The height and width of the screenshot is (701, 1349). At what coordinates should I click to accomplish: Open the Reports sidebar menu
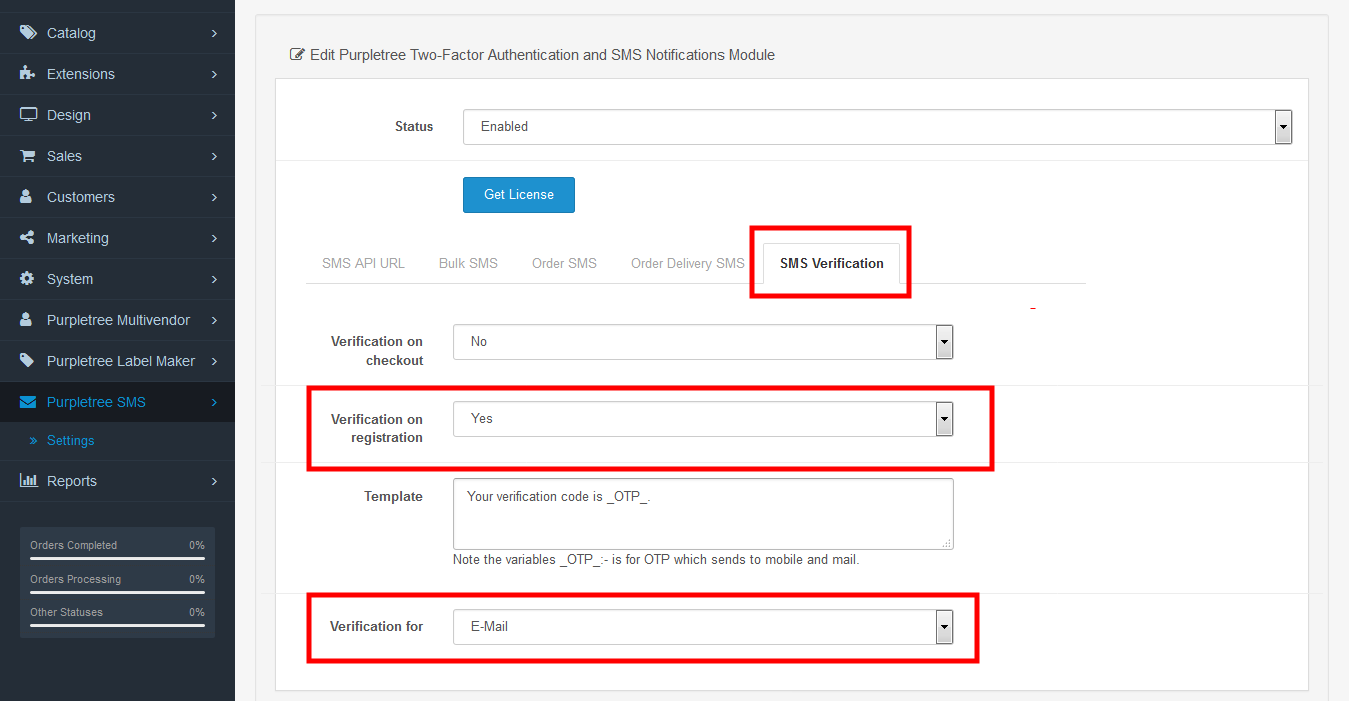coord(117,481)
